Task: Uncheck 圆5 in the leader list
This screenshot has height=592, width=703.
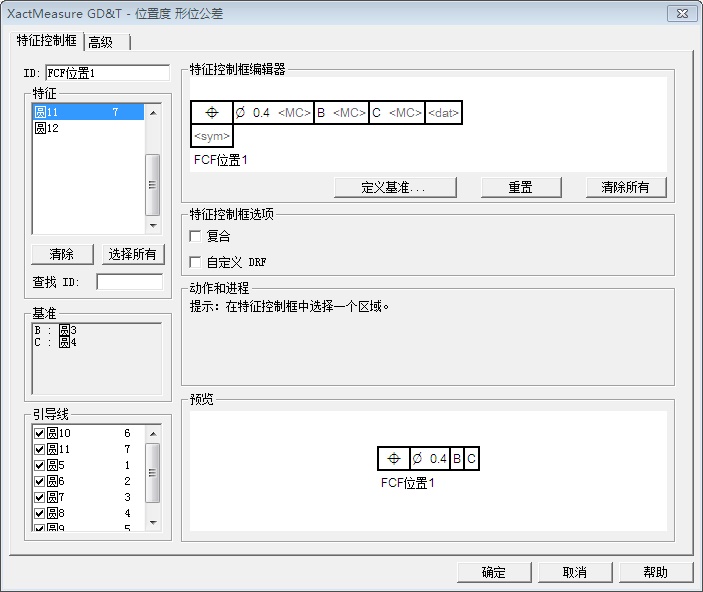Action: pos(40,465)
